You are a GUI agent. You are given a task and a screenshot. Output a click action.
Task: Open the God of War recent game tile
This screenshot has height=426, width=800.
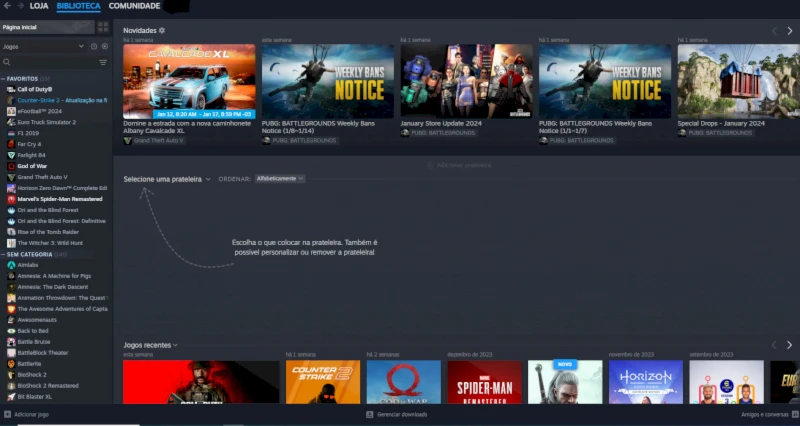404,382
